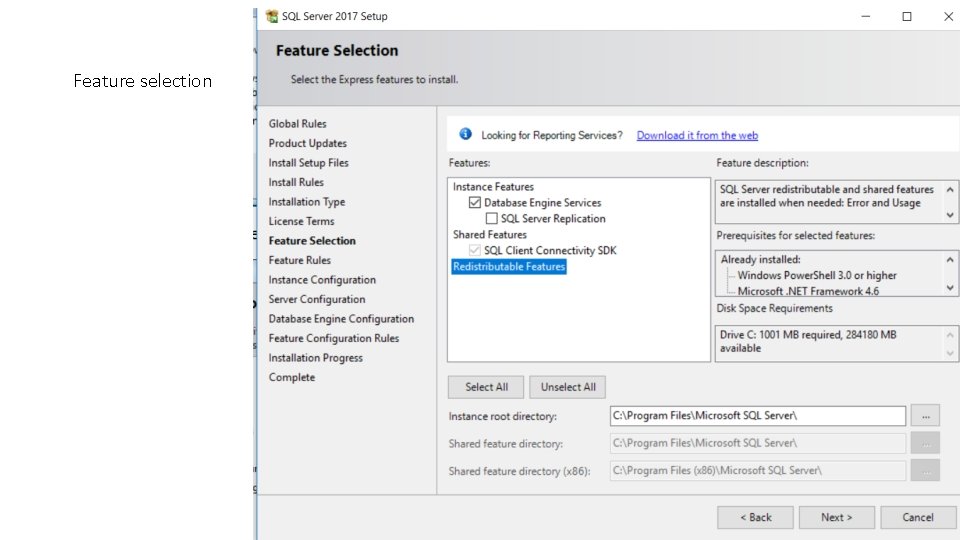Viewport: 960px width, 540px height.
Task: Select Install Setup Files step
Action: pyautogui.click(x=309, y=163)
